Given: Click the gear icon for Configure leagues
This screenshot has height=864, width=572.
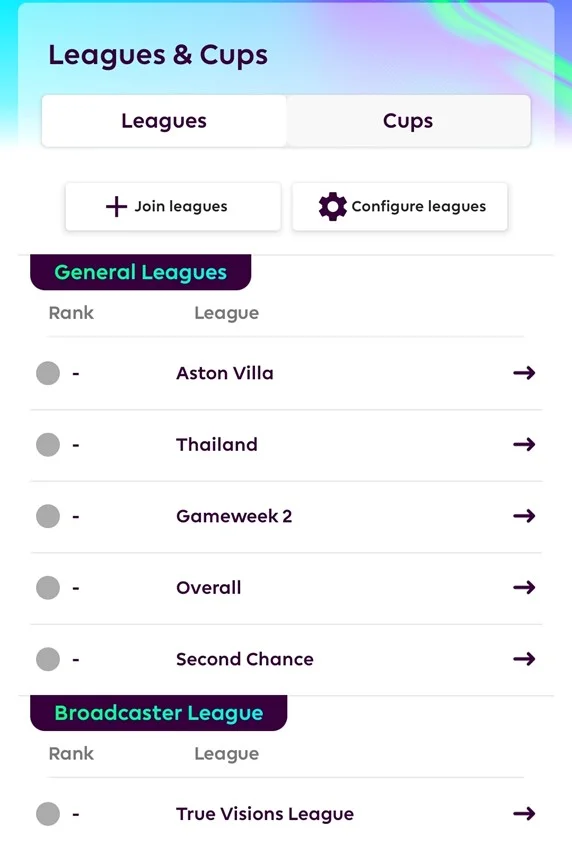Looking at the screenshot, I should tap(333, 207).
